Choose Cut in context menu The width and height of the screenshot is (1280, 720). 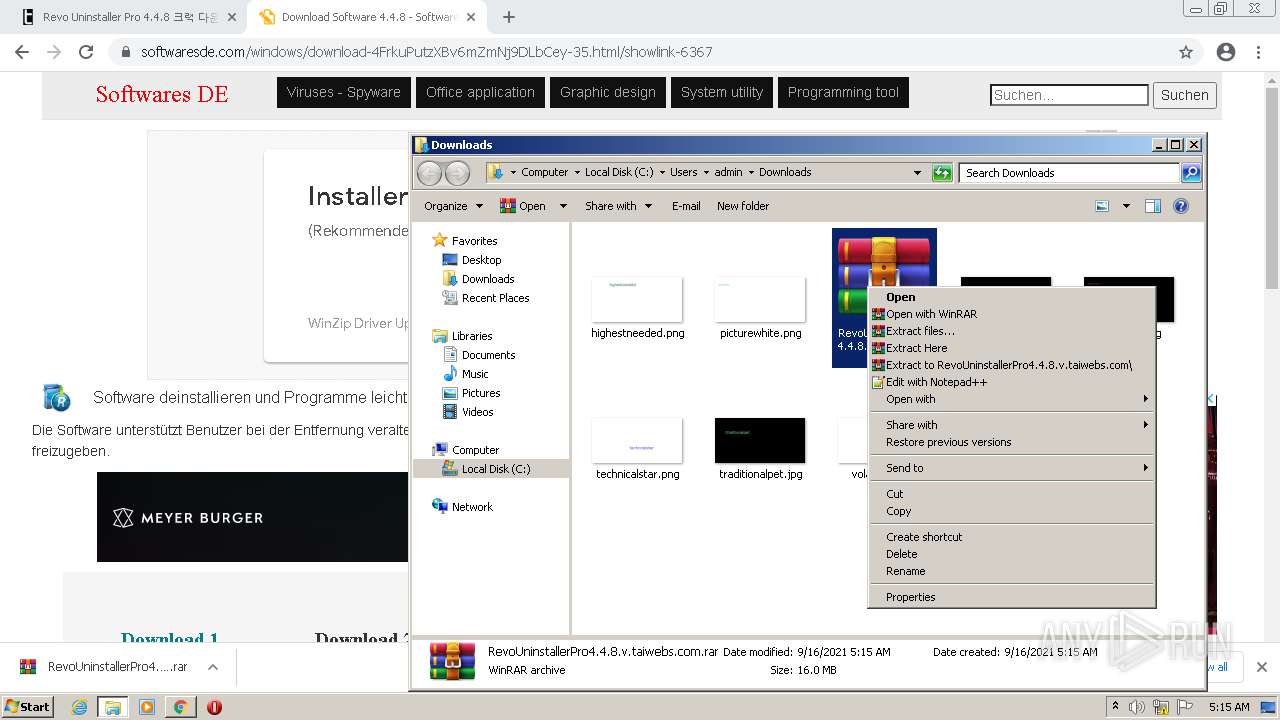click(1011, 494)
